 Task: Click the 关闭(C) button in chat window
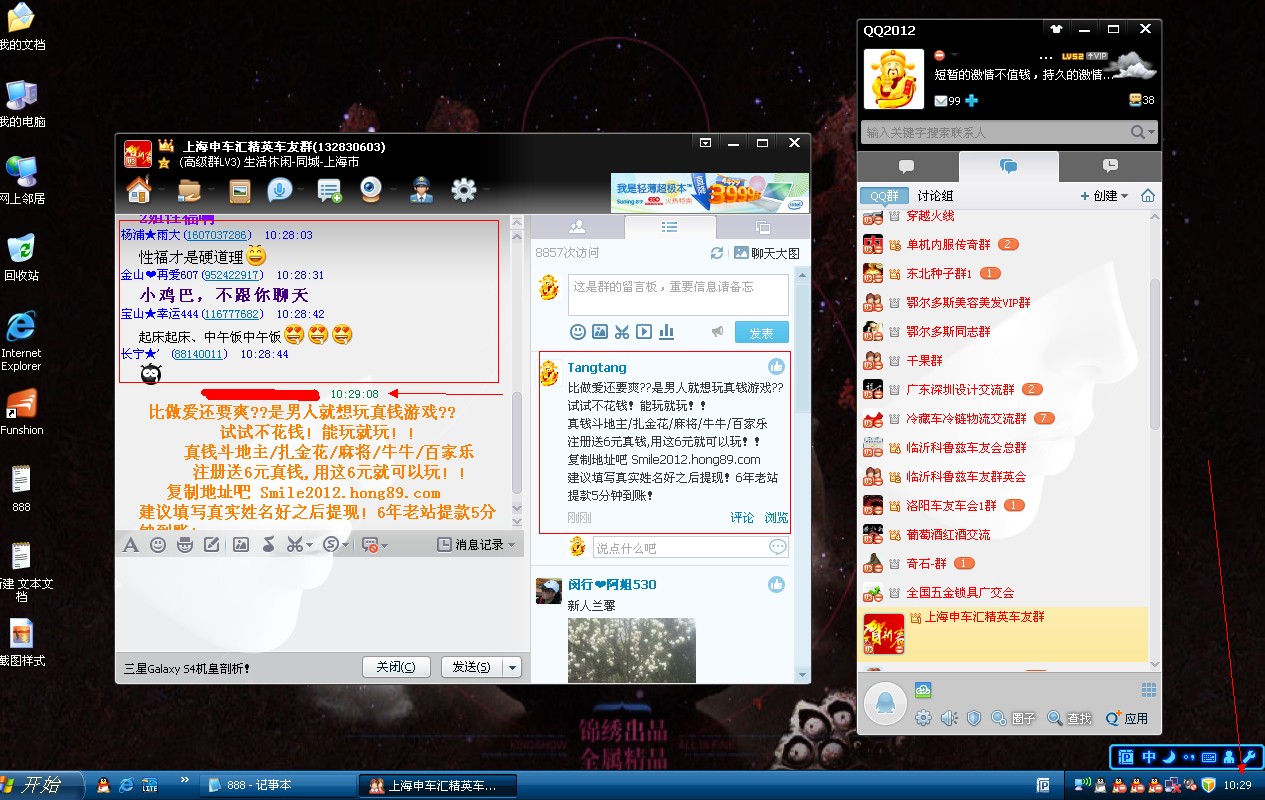[x=396, y=667]
